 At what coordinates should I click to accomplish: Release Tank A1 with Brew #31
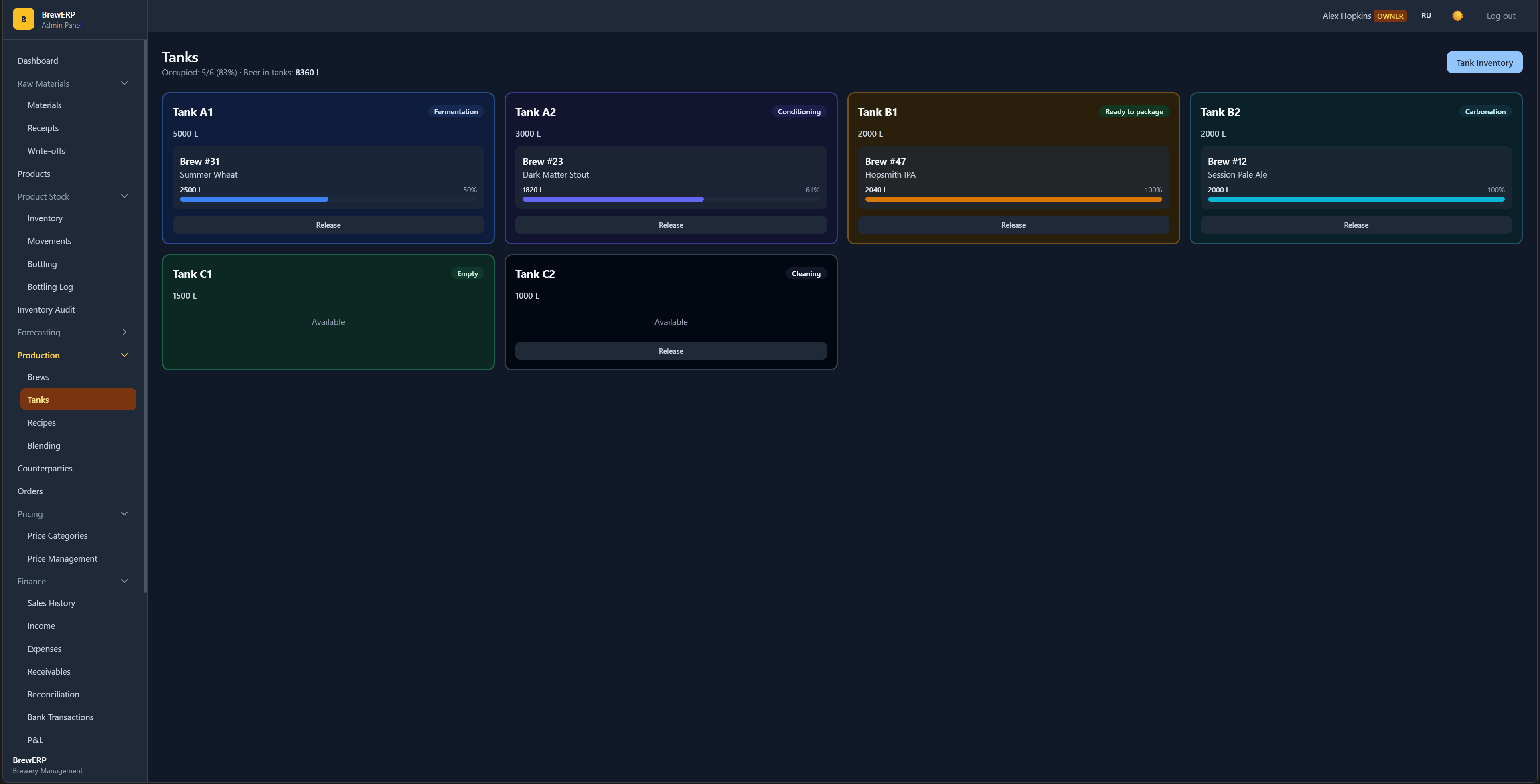click(x=328, y=225)
